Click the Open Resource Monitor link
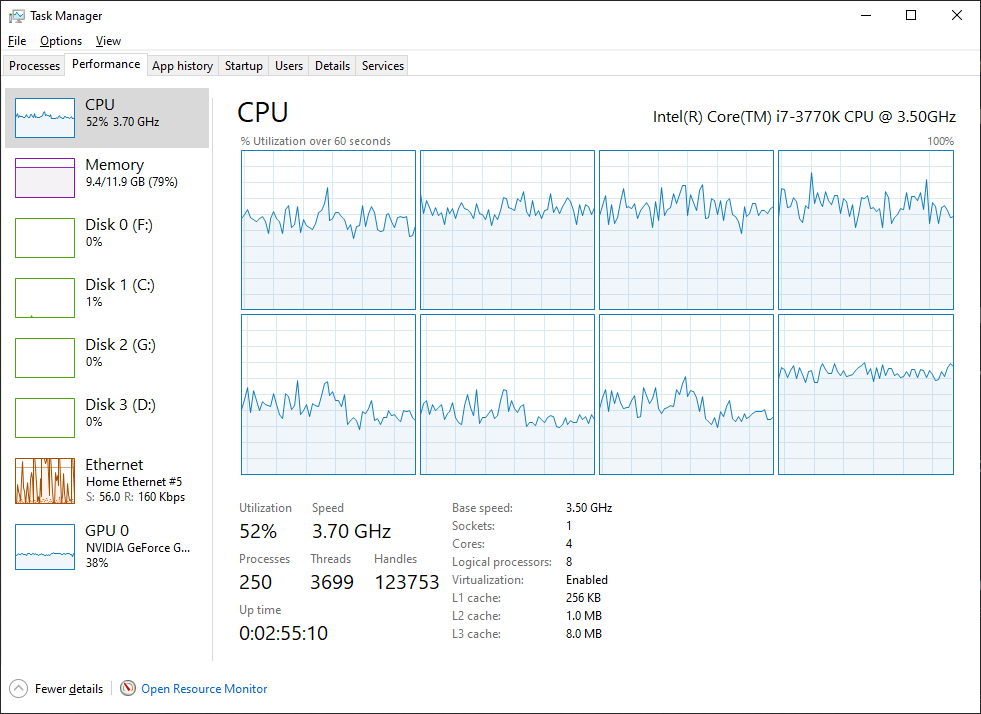Viewport: 981px width, 714px height. 204,689
